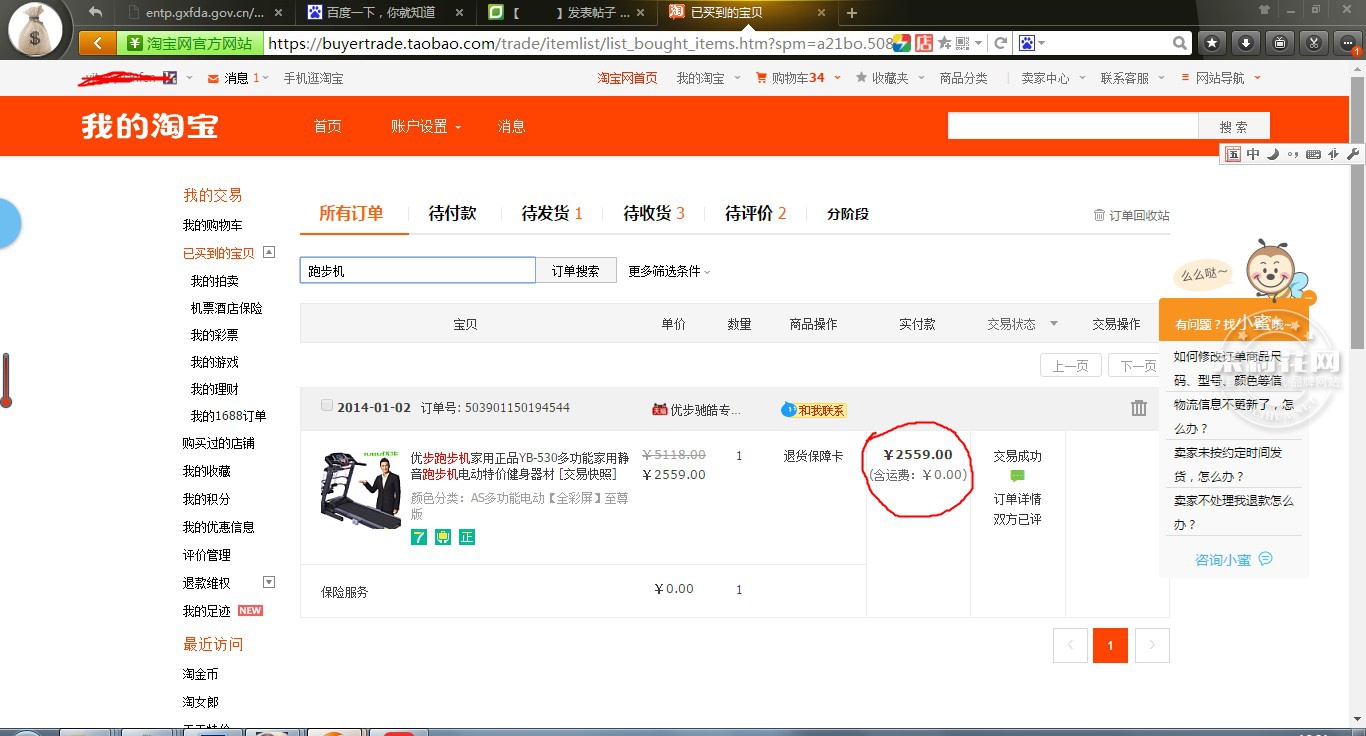Click the top header search input box
The width and height of the screenshot is (1366, 736).
pyautogui.click(x=1073, y=126)
